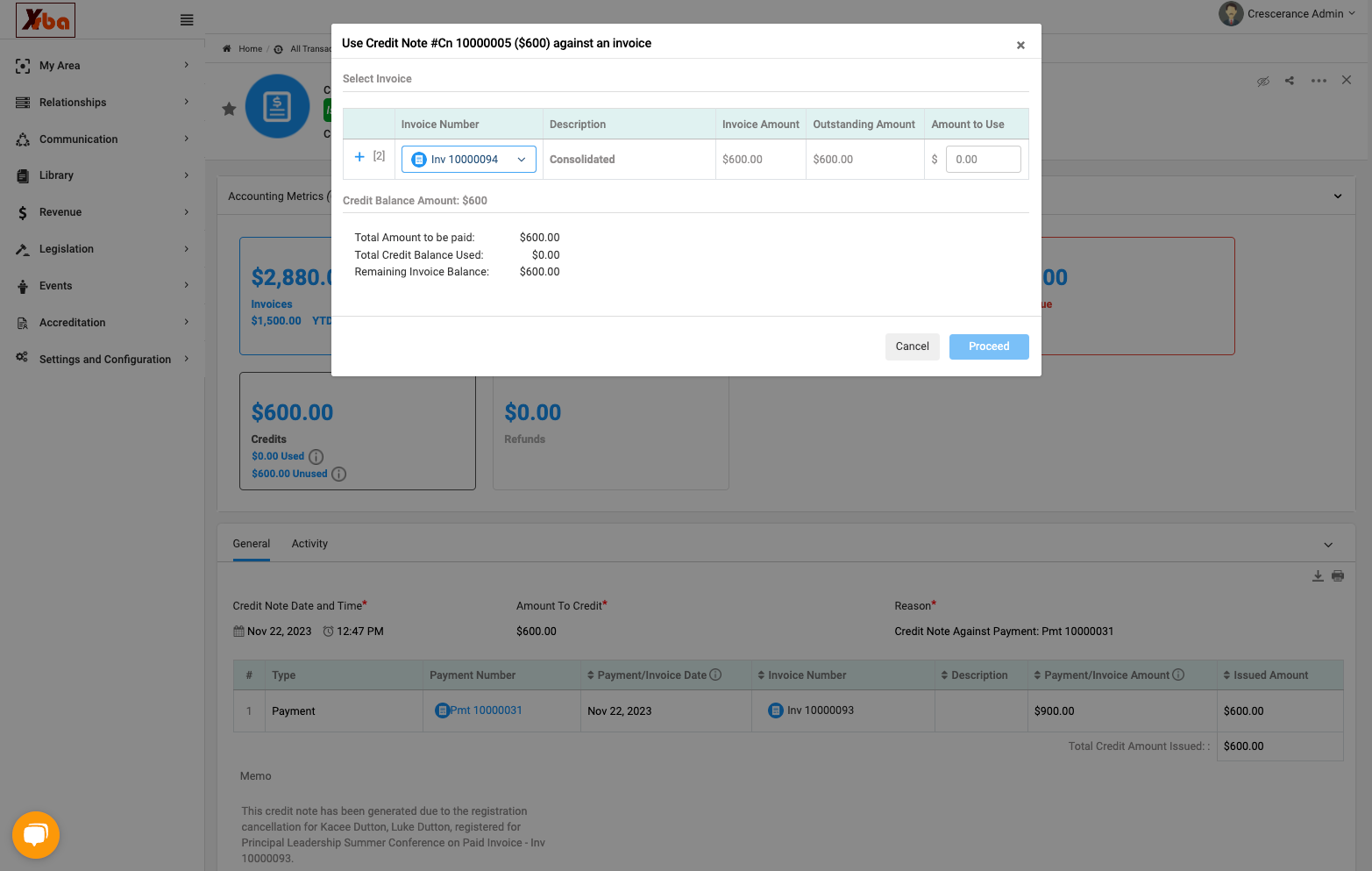Expand the Revenue submenu chevron
This screenshot has height=871, width=1372.
pos(187,212)
